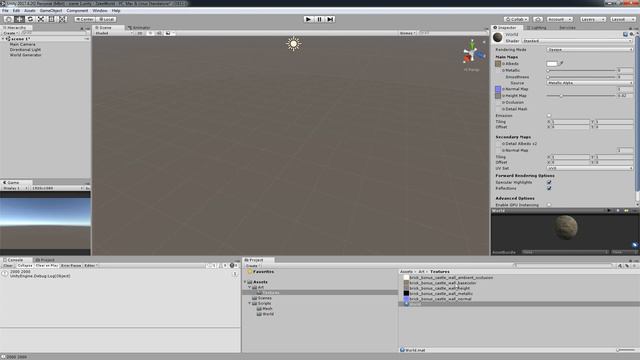Select the Scale tool in toolbar

point(41,19)
